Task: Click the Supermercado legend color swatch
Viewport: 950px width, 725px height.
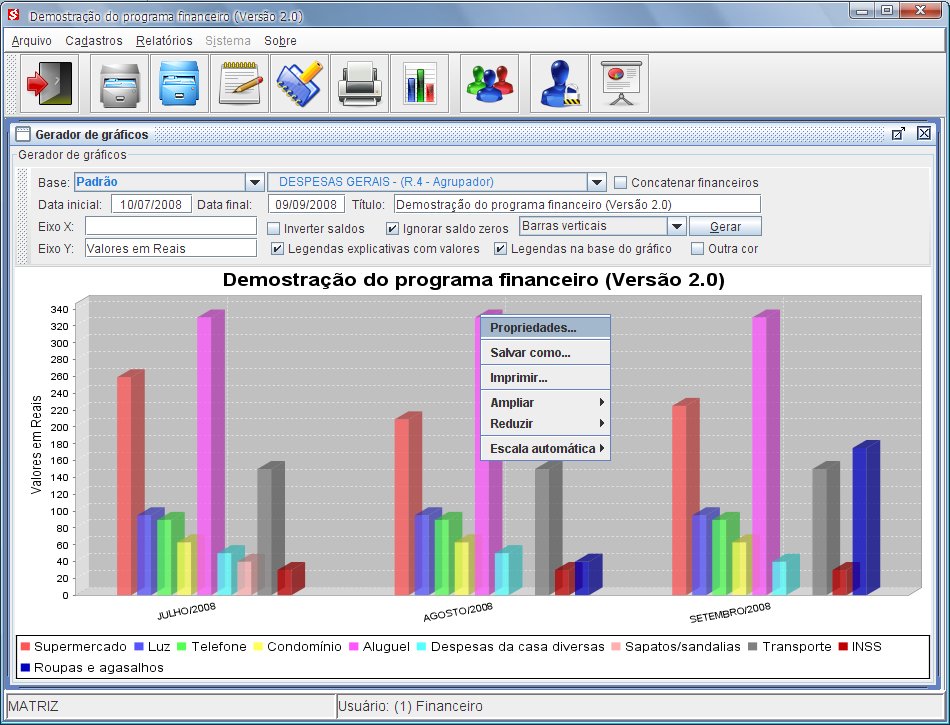Action: [x=25, y=647]
